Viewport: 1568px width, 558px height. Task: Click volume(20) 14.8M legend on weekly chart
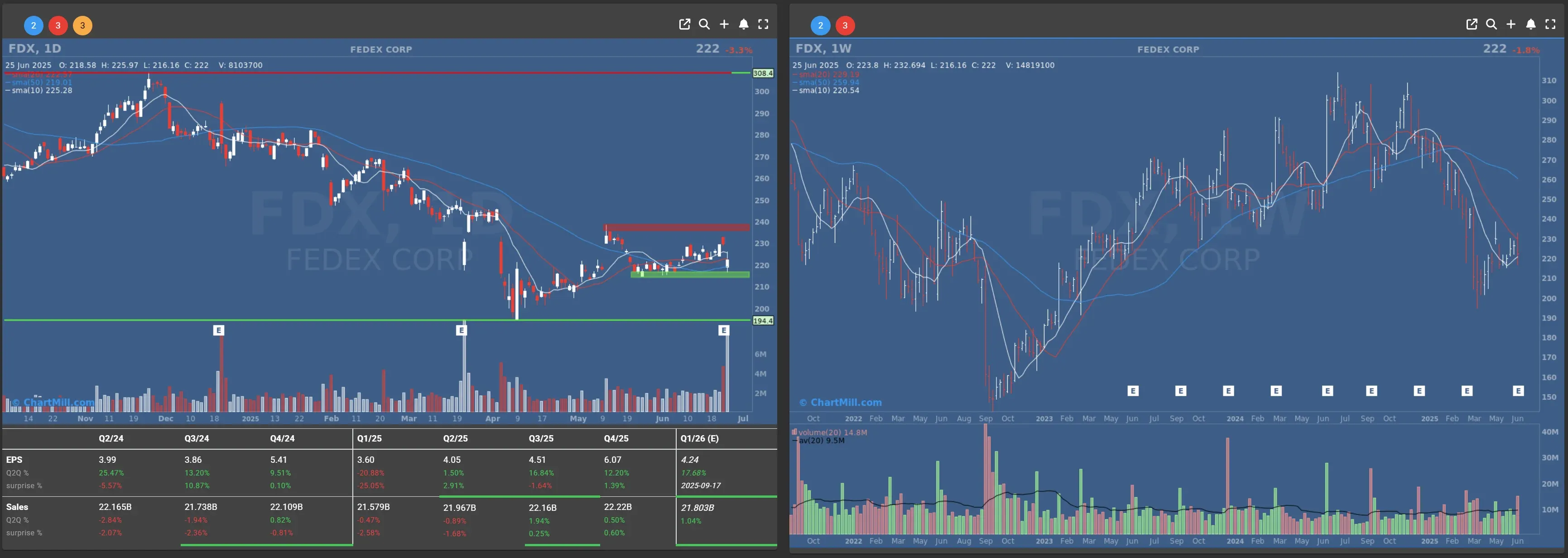point(830,432)
